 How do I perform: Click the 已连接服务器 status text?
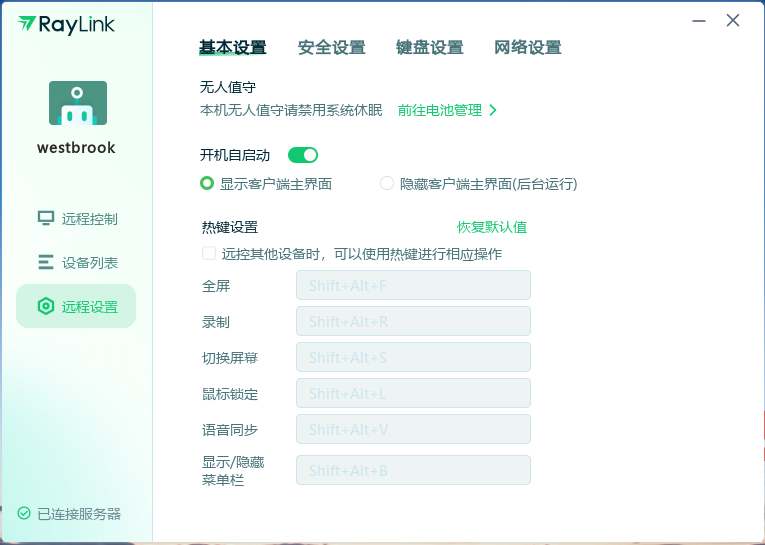[79, 514]
